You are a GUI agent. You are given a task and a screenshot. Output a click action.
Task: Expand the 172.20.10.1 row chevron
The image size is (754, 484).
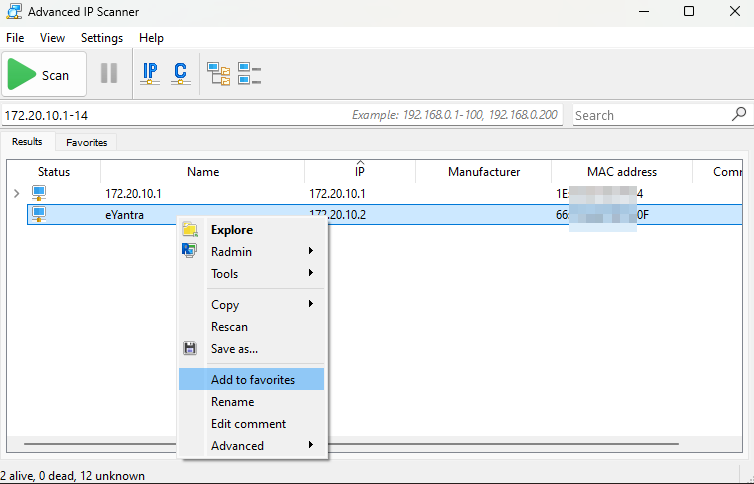coord(17,194)
